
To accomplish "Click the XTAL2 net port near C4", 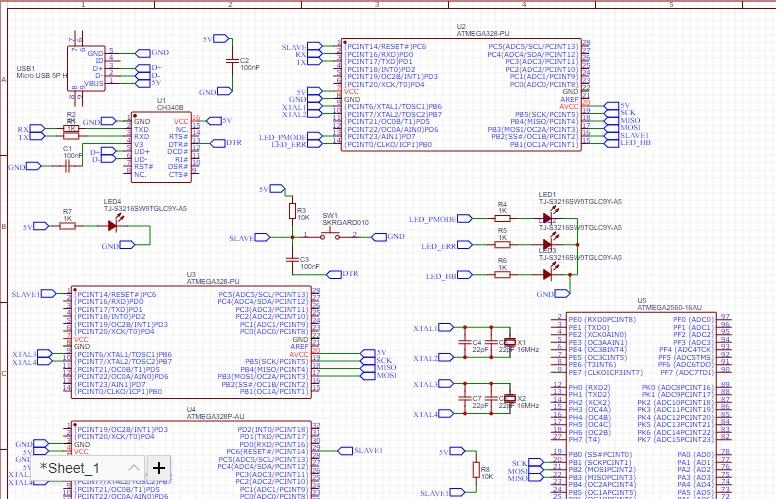I will tap(446, 357).
